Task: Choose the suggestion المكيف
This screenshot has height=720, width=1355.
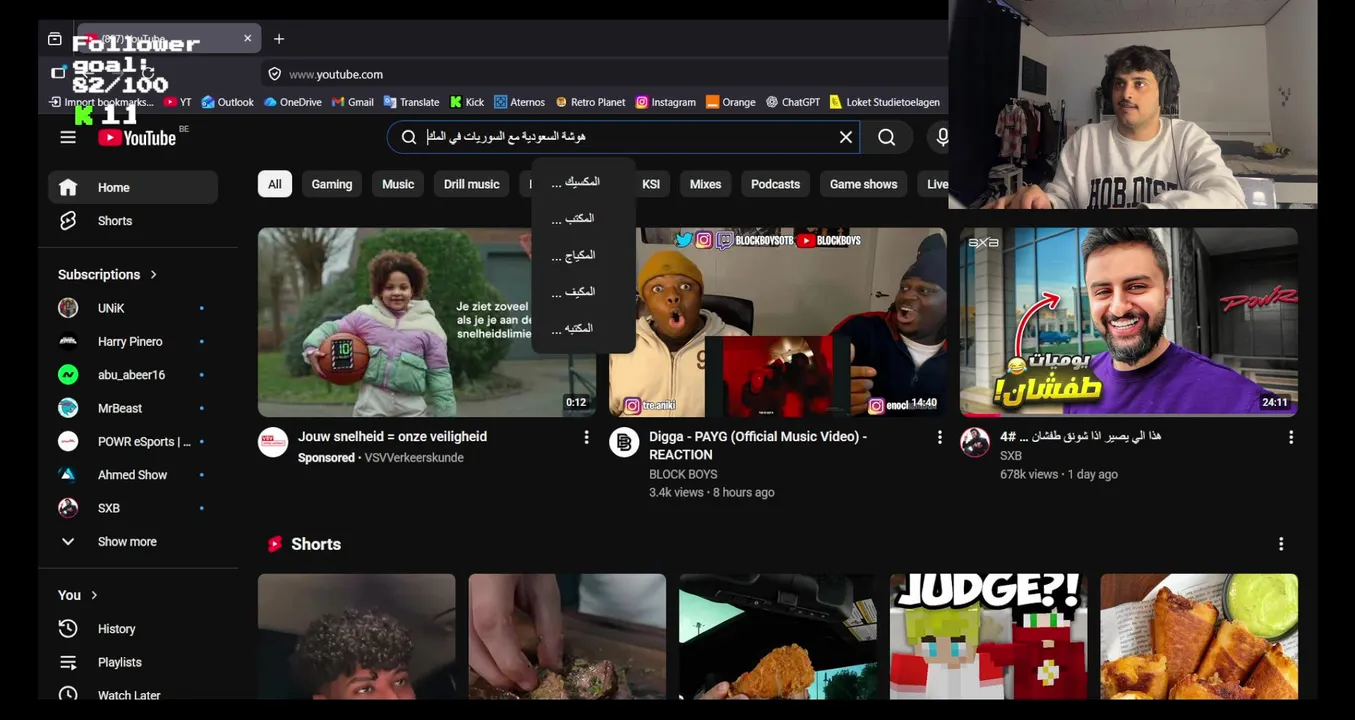Action: click(583, 292)
